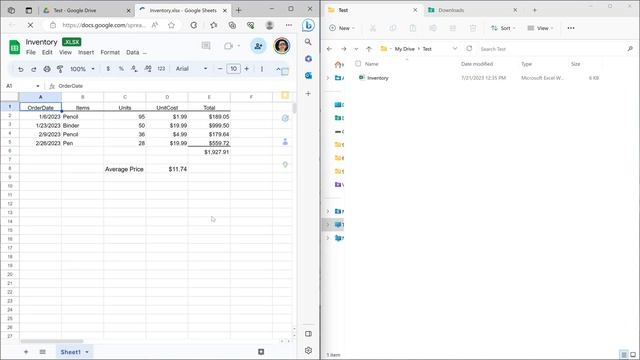The width and height of the screenshot is (640, 360).
Task: Activate the paint format tool
Action: pos(60,69)
